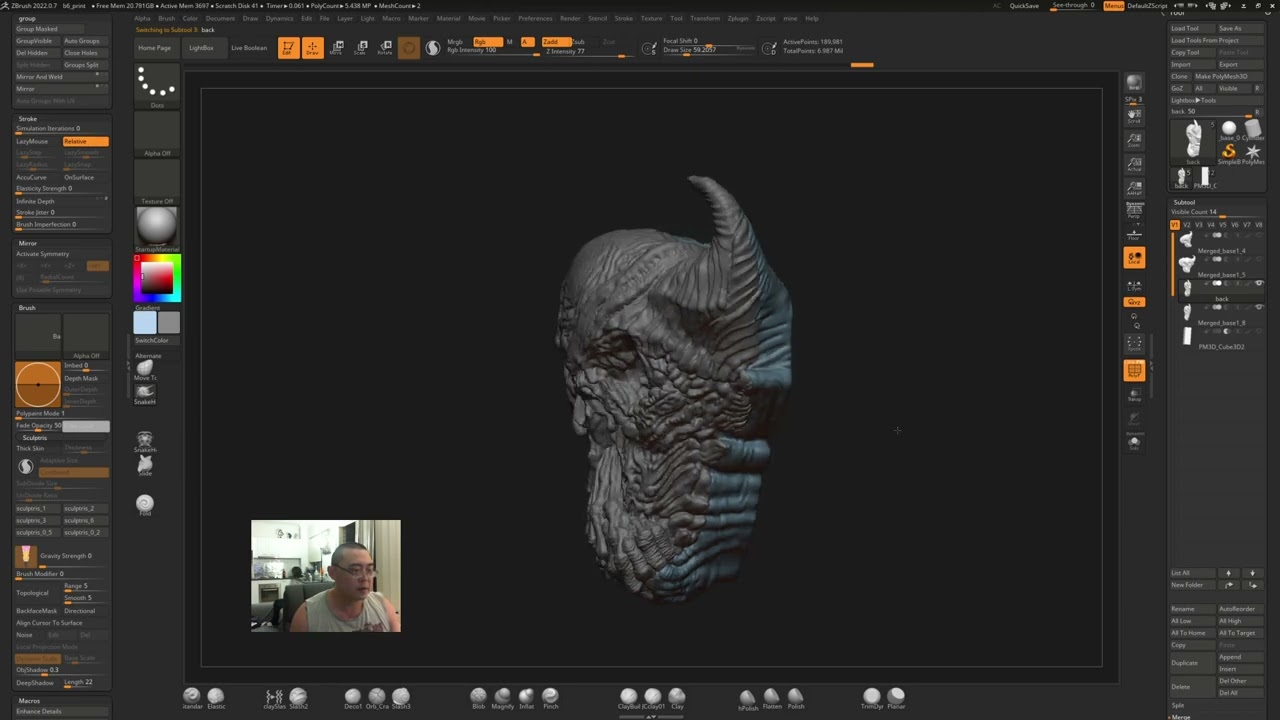Toggle the Relative lazy mouse option
This screenshot has height=720, width=1280.
[85, 141]
